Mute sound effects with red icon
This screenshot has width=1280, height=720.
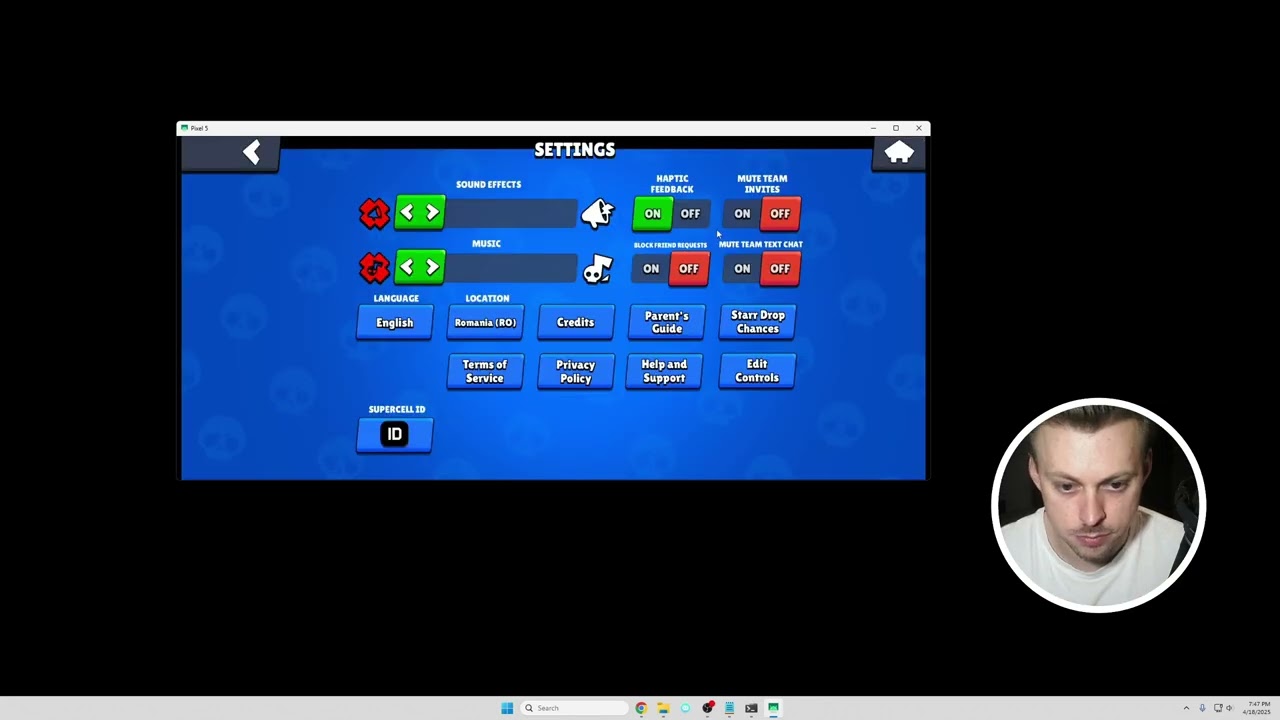(x=374, y=213)
